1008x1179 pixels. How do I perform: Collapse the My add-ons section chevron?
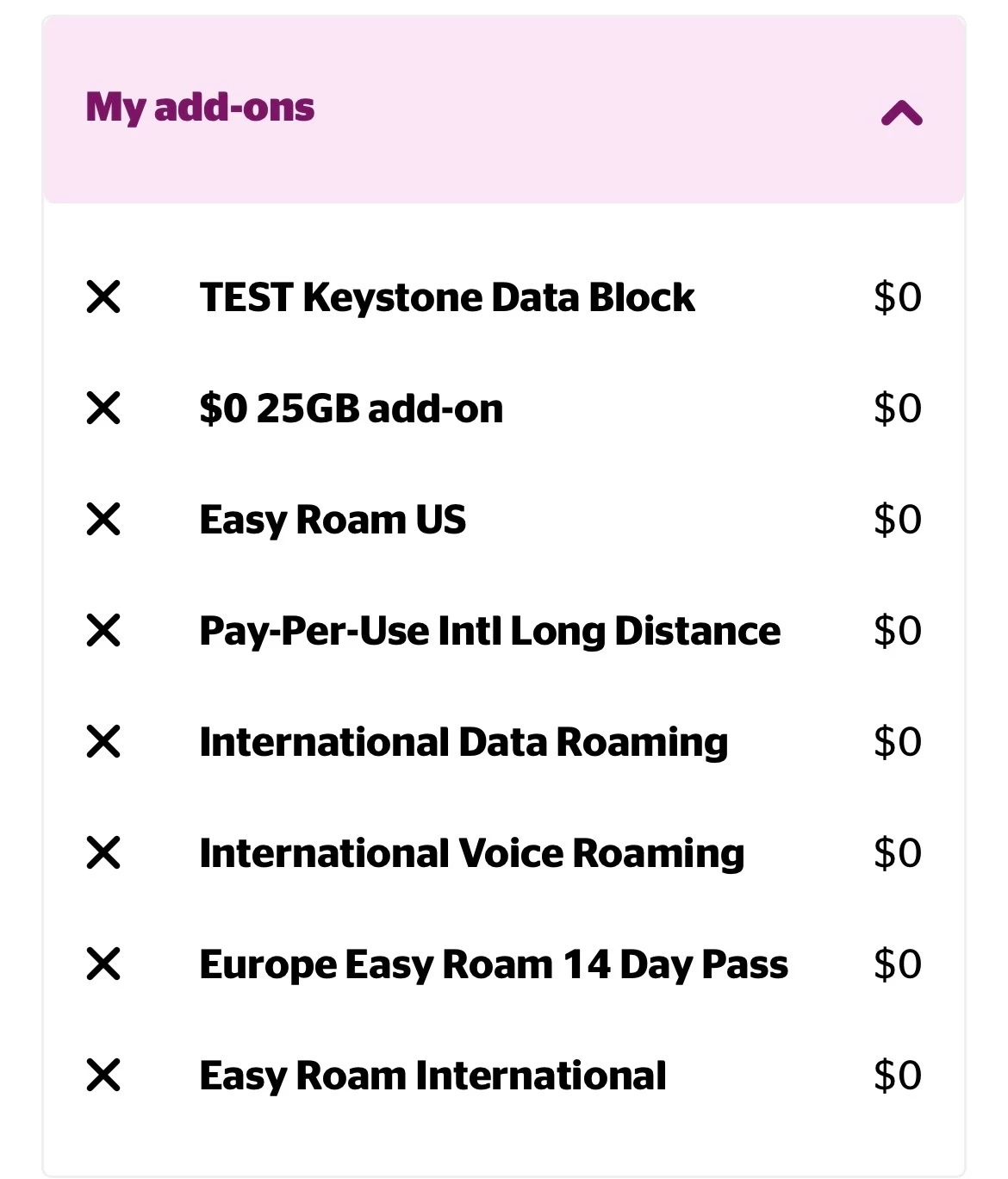(902, 113)
